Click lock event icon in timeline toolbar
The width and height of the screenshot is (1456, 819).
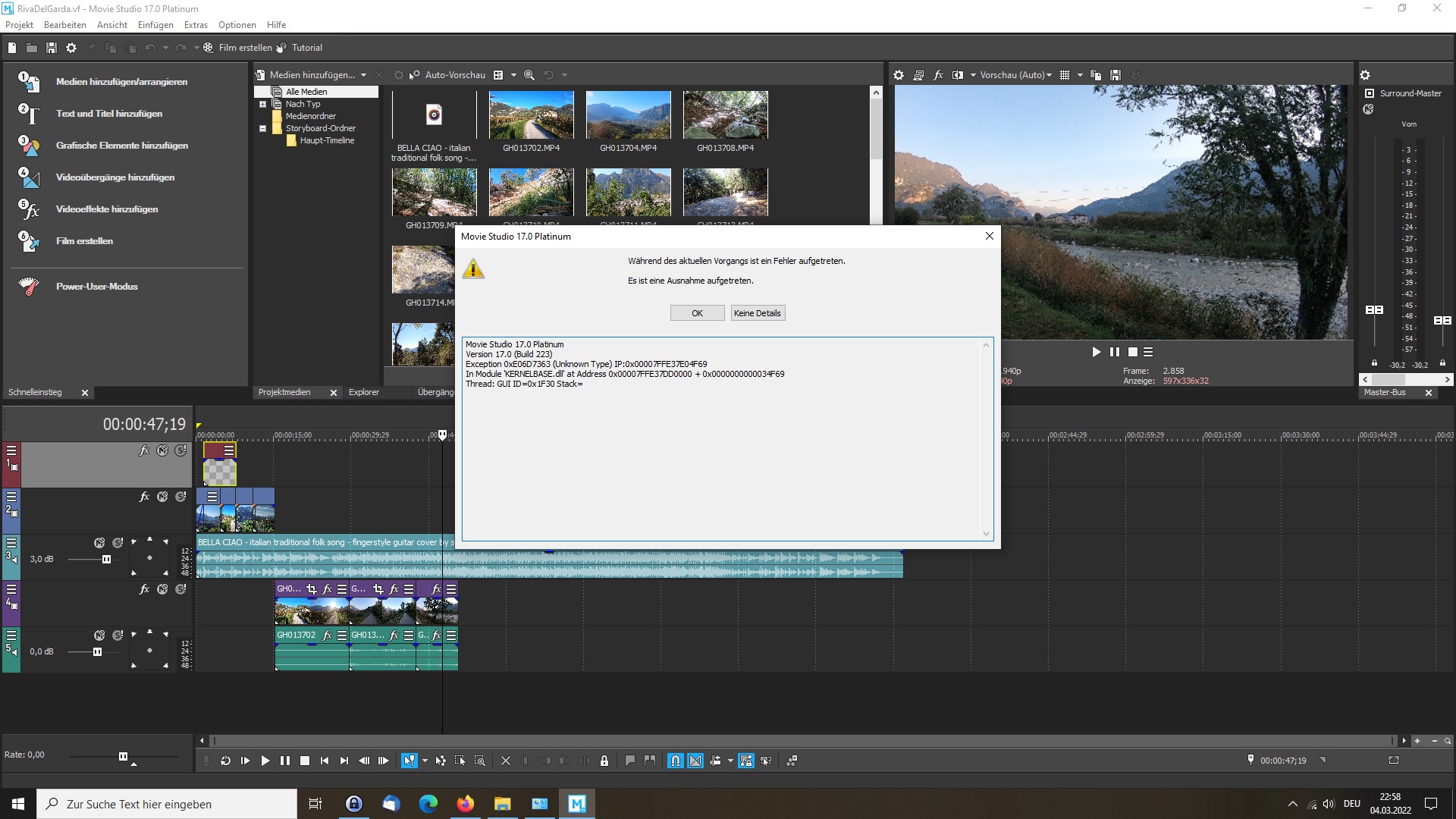tap(604, 761)
